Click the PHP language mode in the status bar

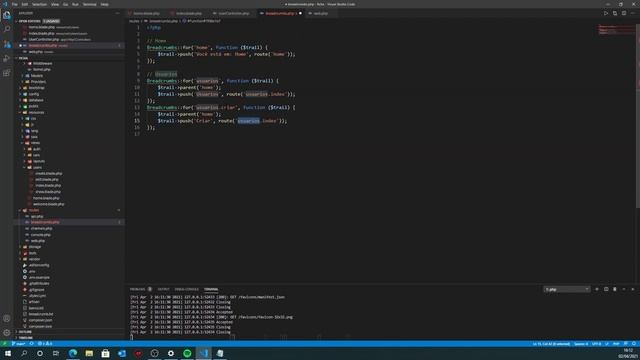616,344
